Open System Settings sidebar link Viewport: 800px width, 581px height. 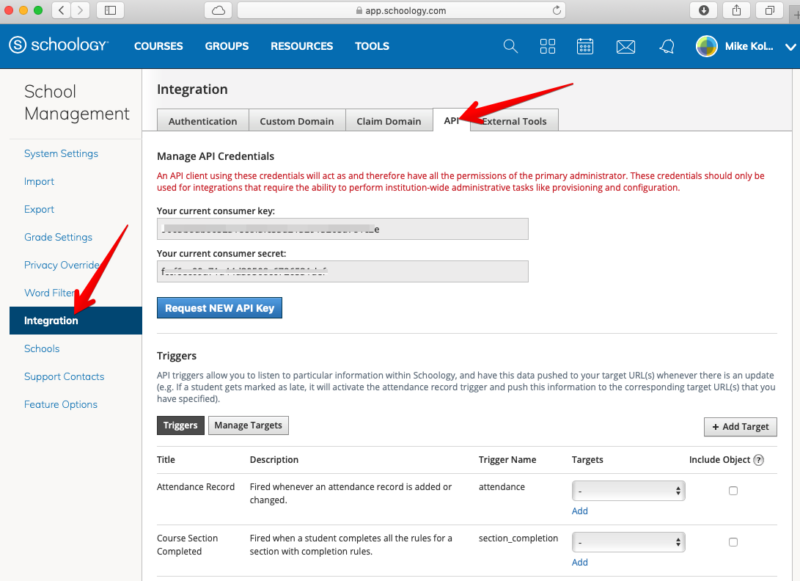(x=61, y=154)
